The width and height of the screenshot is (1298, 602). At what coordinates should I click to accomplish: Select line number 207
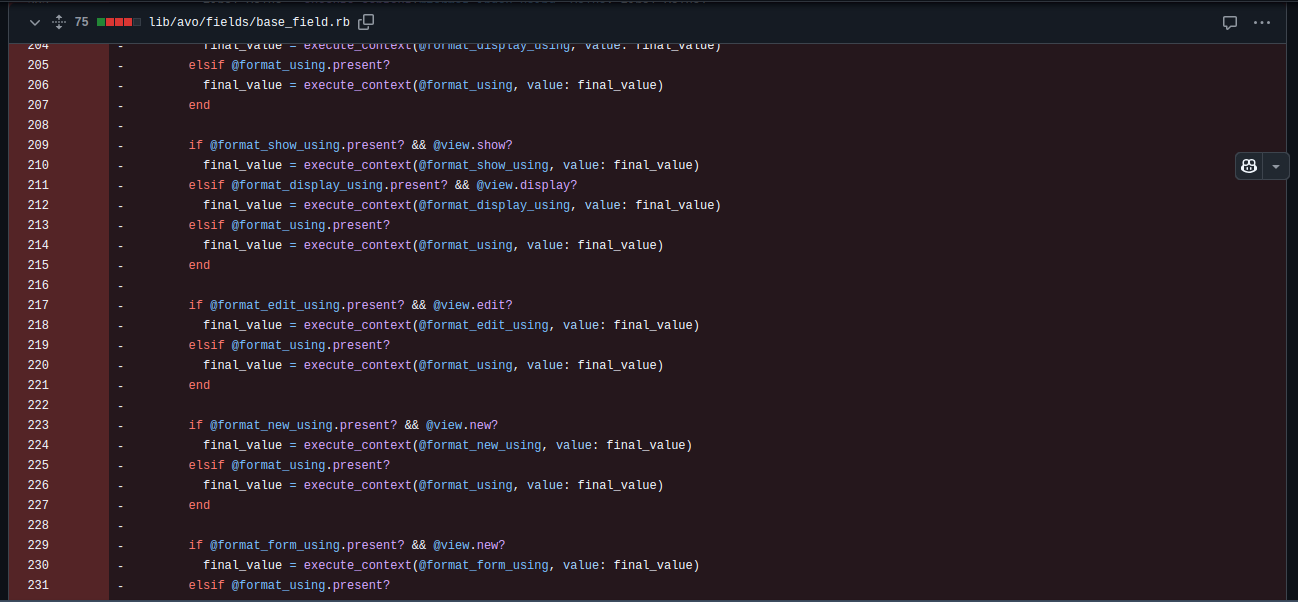(x=38, y=105)
